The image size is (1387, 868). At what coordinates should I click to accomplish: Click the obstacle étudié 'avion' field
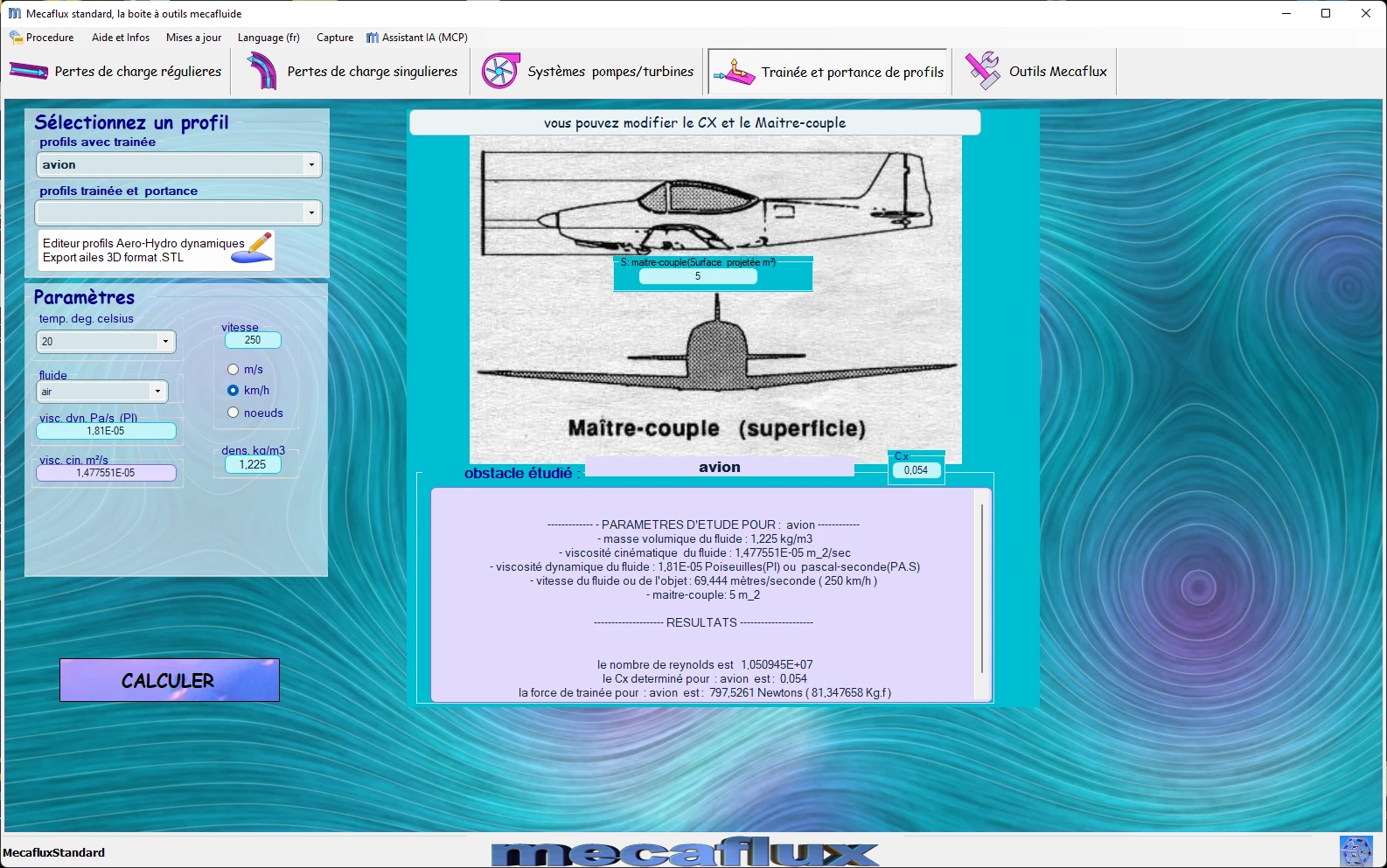pyautogui.click(x=719, y=467)
